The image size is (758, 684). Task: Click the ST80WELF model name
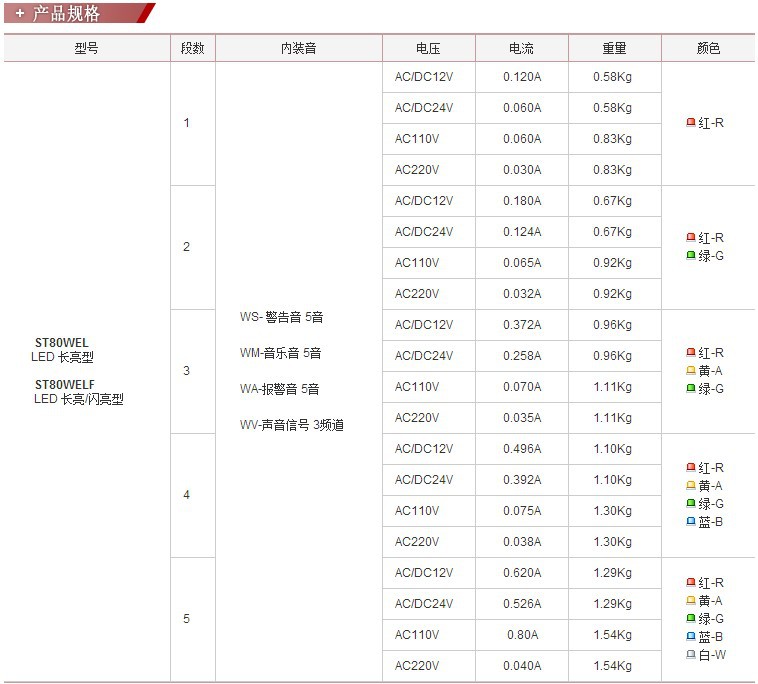coord(65,385)
